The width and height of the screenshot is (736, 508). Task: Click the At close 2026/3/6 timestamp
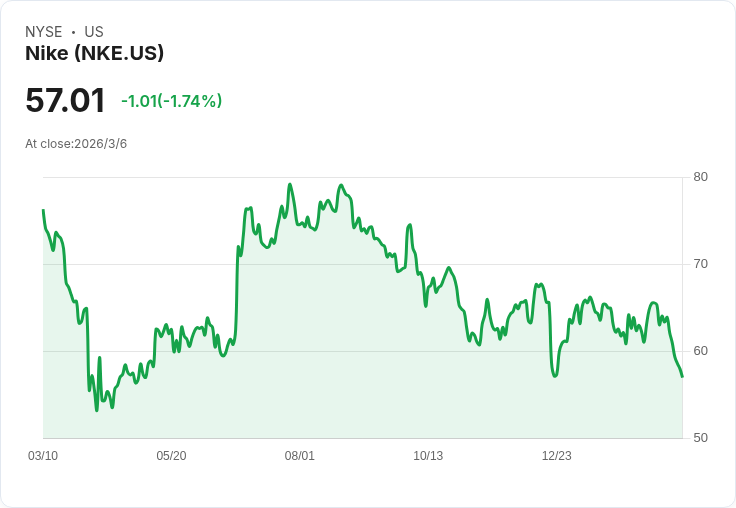76,144
